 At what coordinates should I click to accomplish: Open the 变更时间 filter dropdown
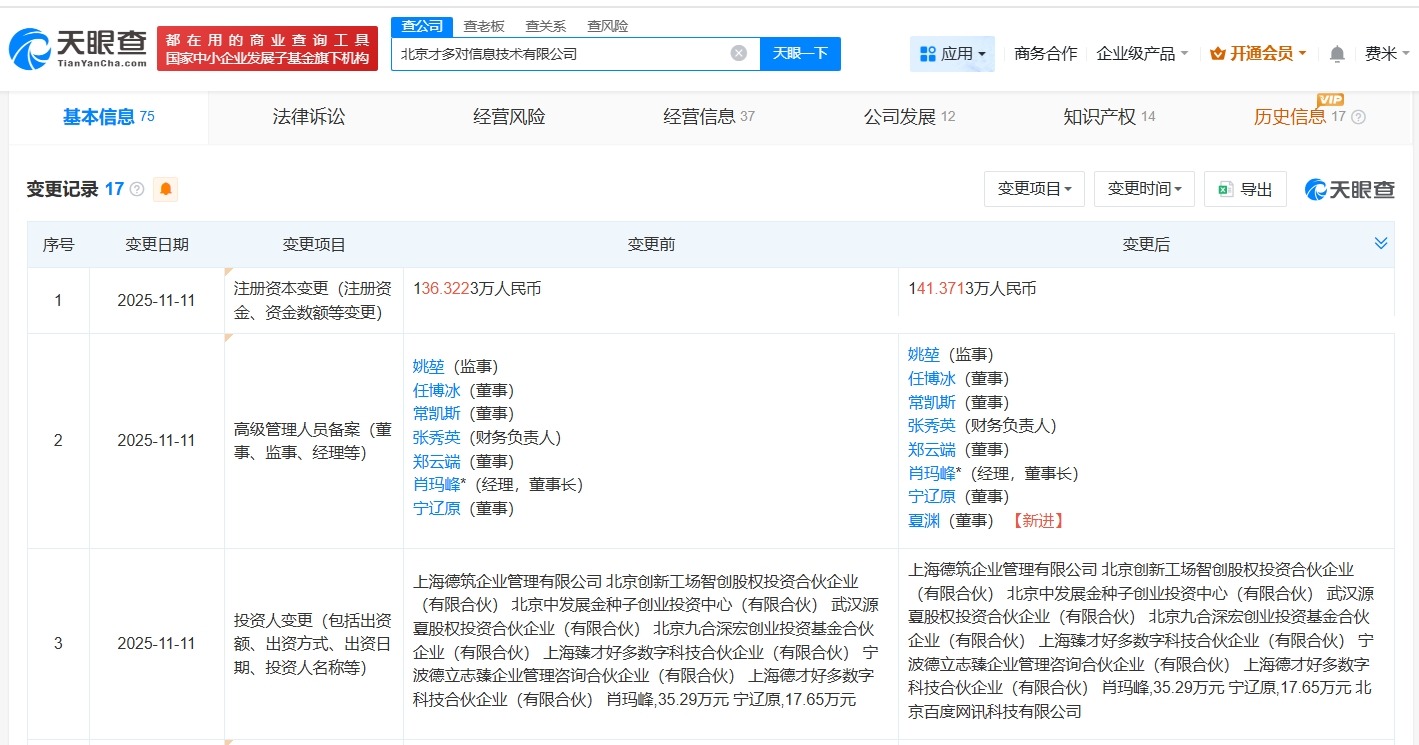1143,189
